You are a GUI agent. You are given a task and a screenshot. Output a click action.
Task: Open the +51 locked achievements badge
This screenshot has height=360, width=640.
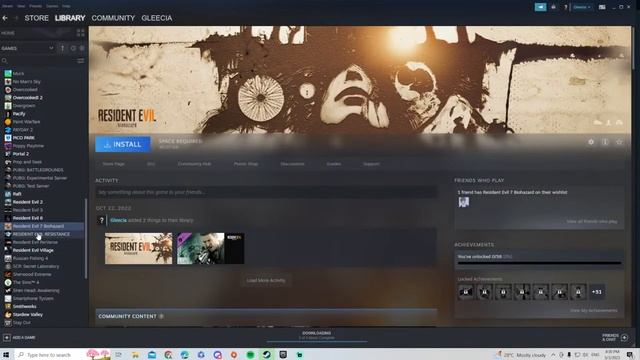point(597,292)
